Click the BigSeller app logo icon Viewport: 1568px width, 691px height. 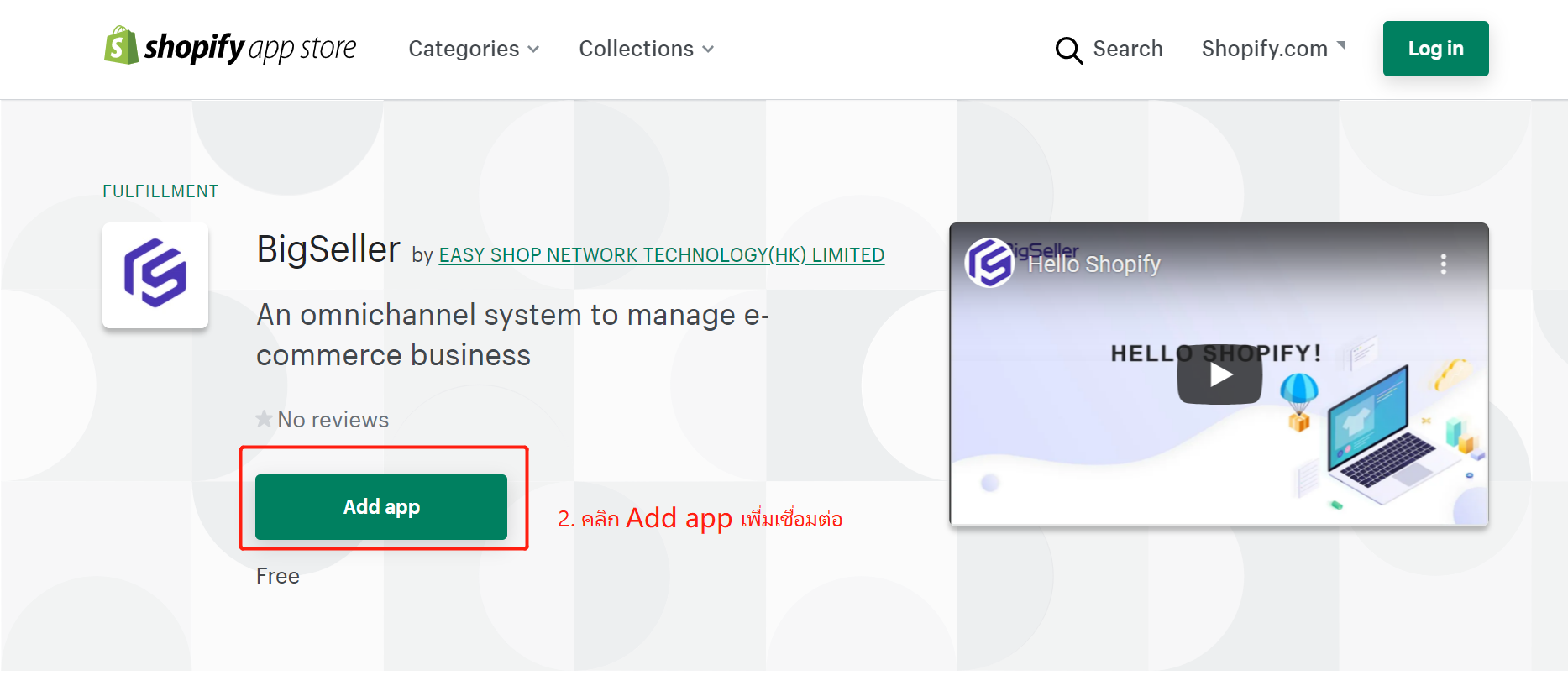pos(155,275)
